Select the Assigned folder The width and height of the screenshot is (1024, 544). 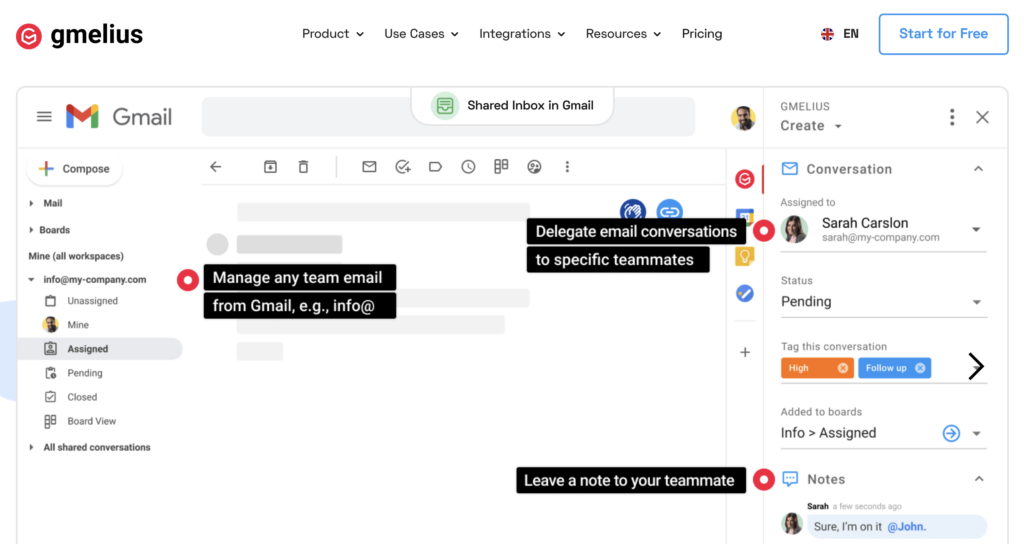(x=100, y=349)
